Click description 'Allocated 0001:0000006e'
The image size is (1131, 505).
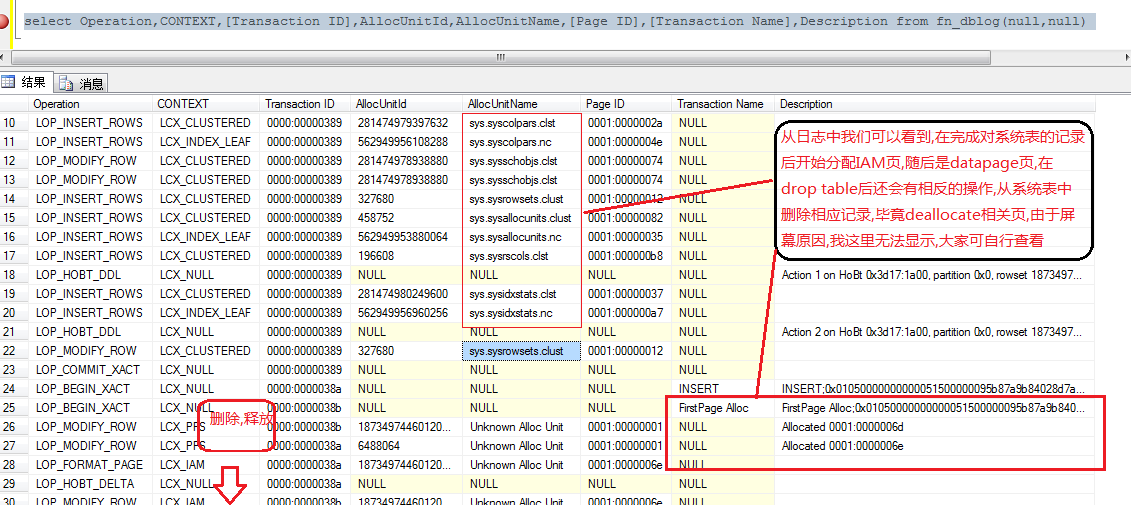tap(842, 446)
